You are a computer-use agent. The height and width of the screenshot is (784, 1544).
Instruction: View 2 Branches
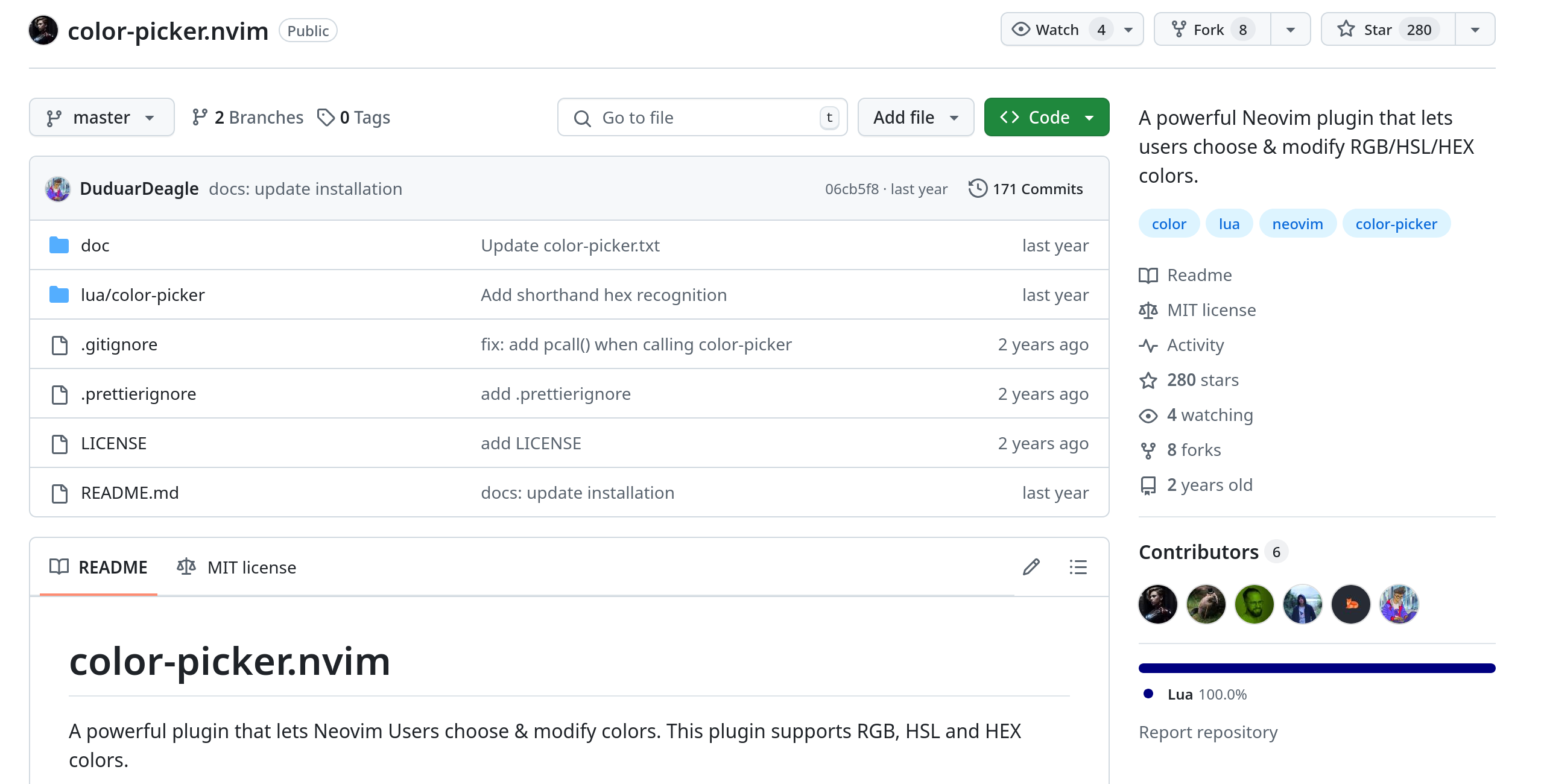247,117
